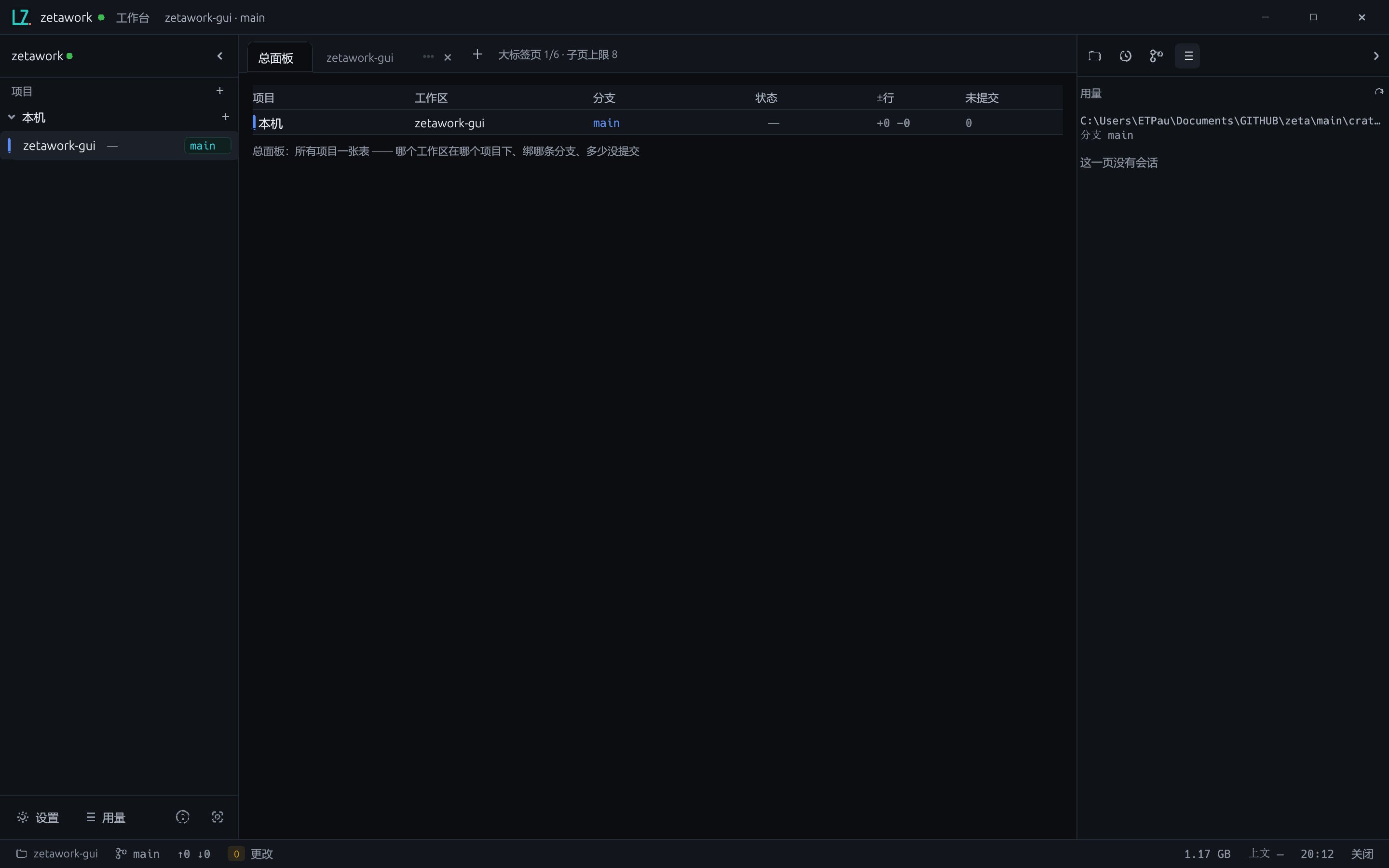Collapse the right side panel chevron
Viewport: 1389px width, 868px height.
[x=1376, y=55]
